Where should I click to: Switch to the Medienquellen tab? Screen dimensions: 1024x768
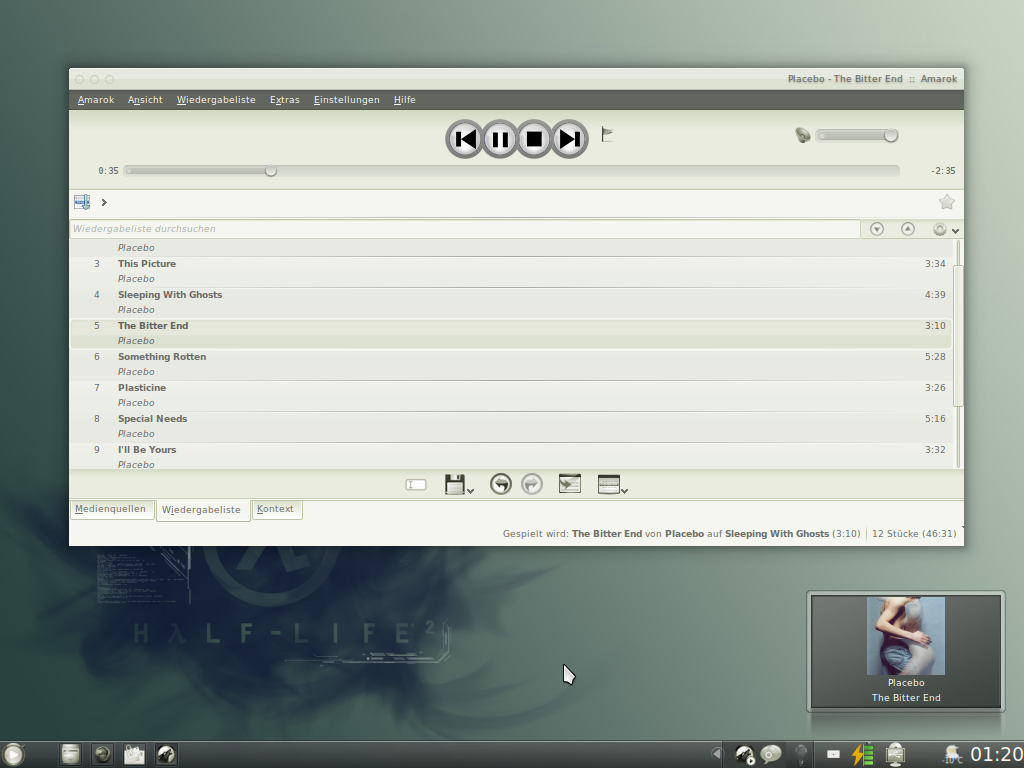(110, 509)
